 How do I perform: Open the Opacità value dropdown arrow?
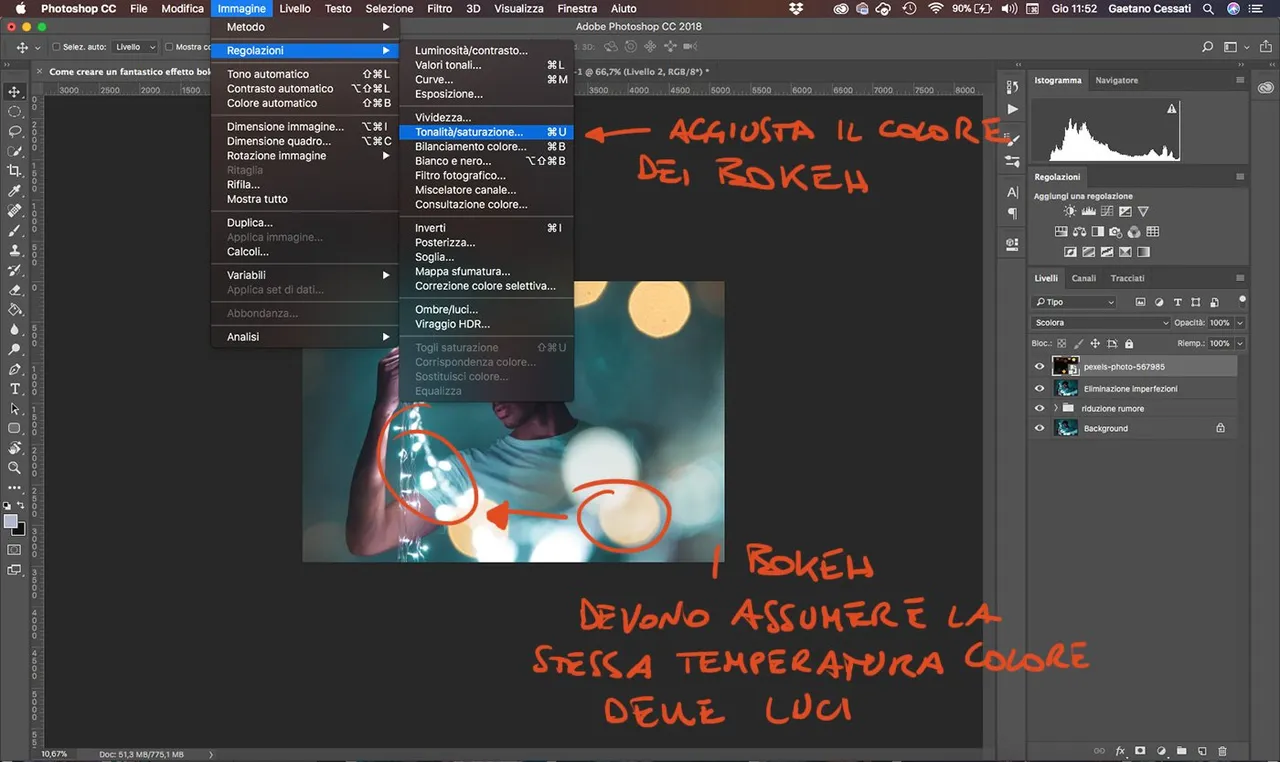(x=1241, y=323)
